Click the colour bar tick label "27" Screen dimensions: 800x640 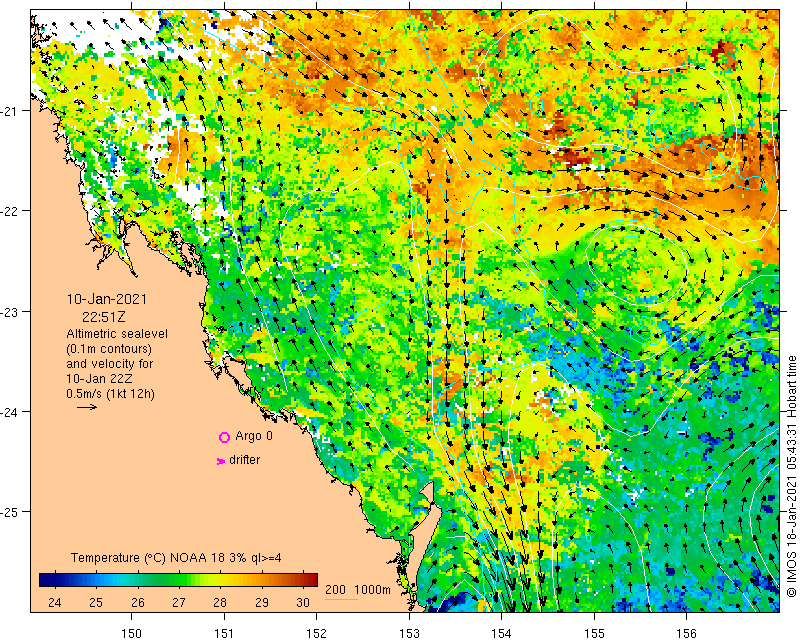[179, 603]
